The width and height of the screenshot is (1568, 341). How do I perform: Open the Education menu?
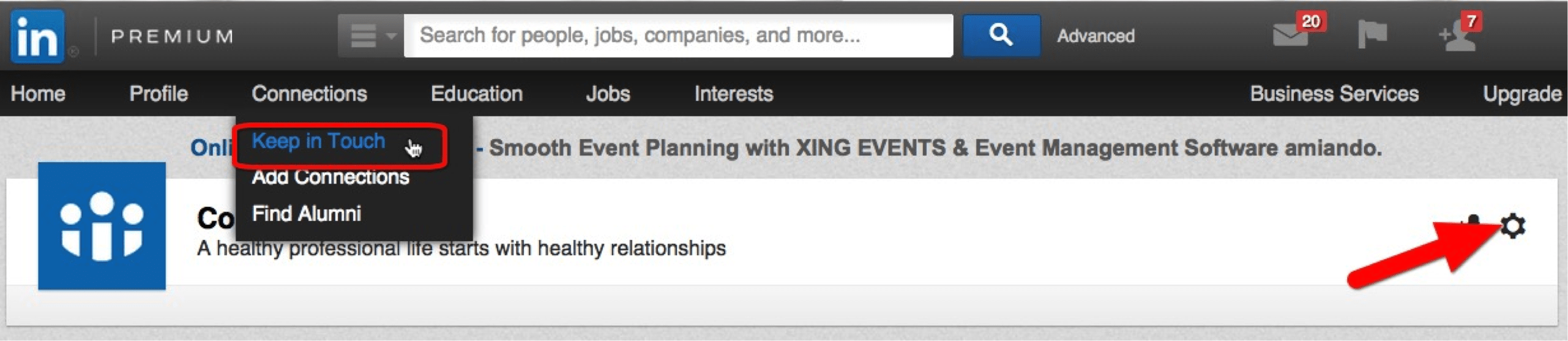point(477,94)
